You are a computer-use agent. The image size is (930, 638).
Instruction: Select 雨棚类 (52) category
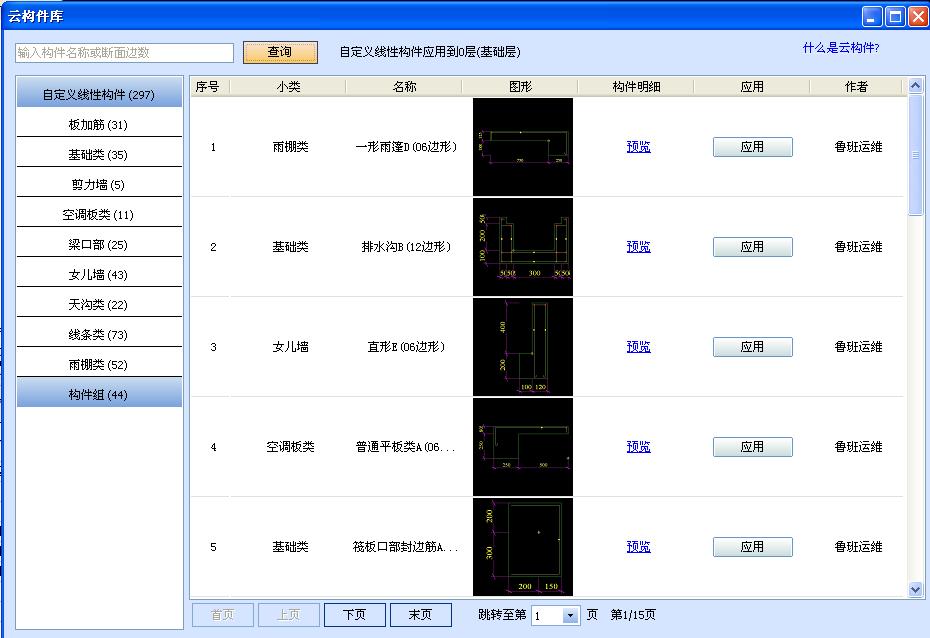coord(99,365)
